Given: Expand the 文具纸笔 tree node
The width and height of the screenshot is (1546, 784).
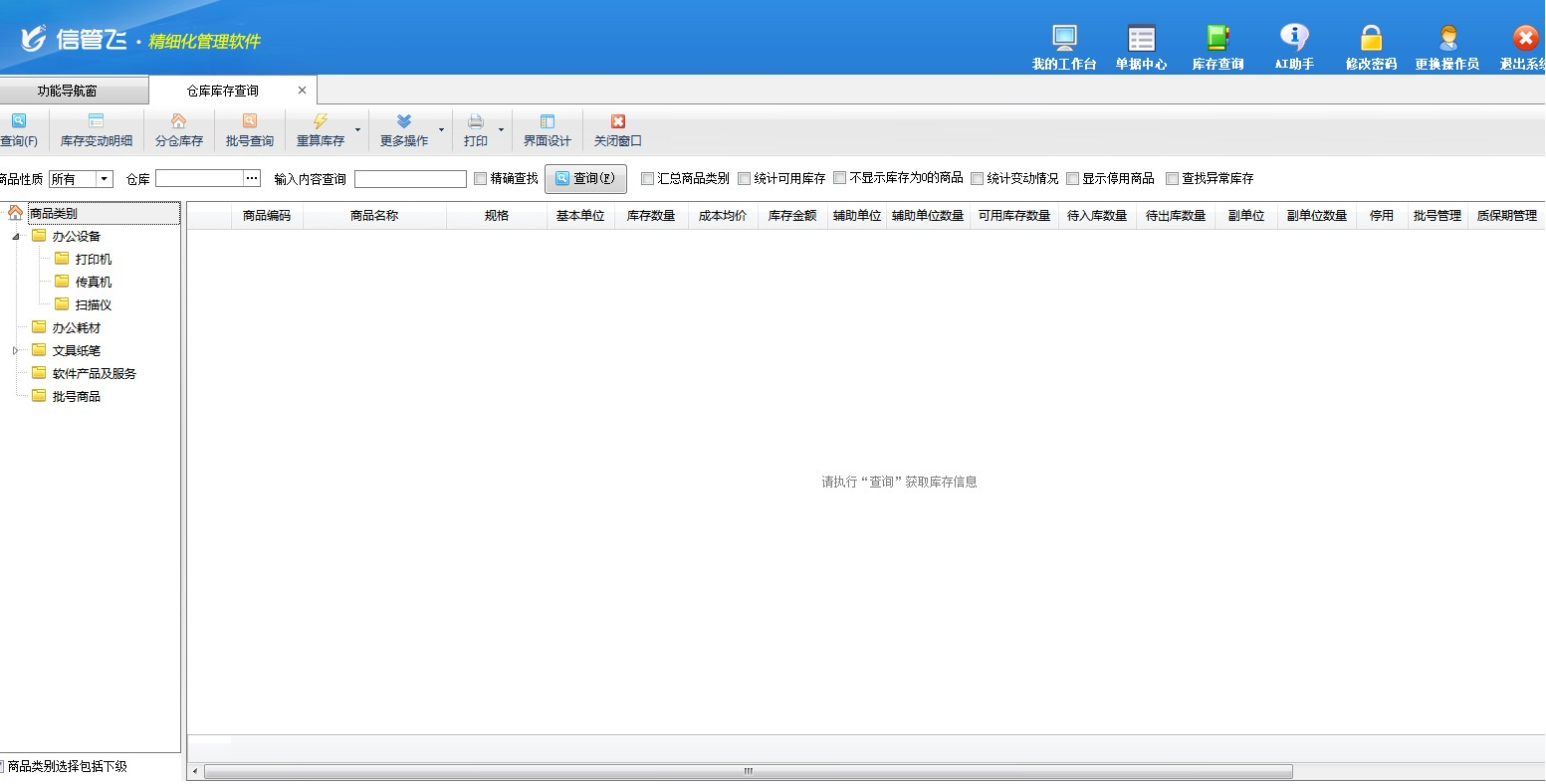Looking at the screenshot, I should click(x=15, y=351).
